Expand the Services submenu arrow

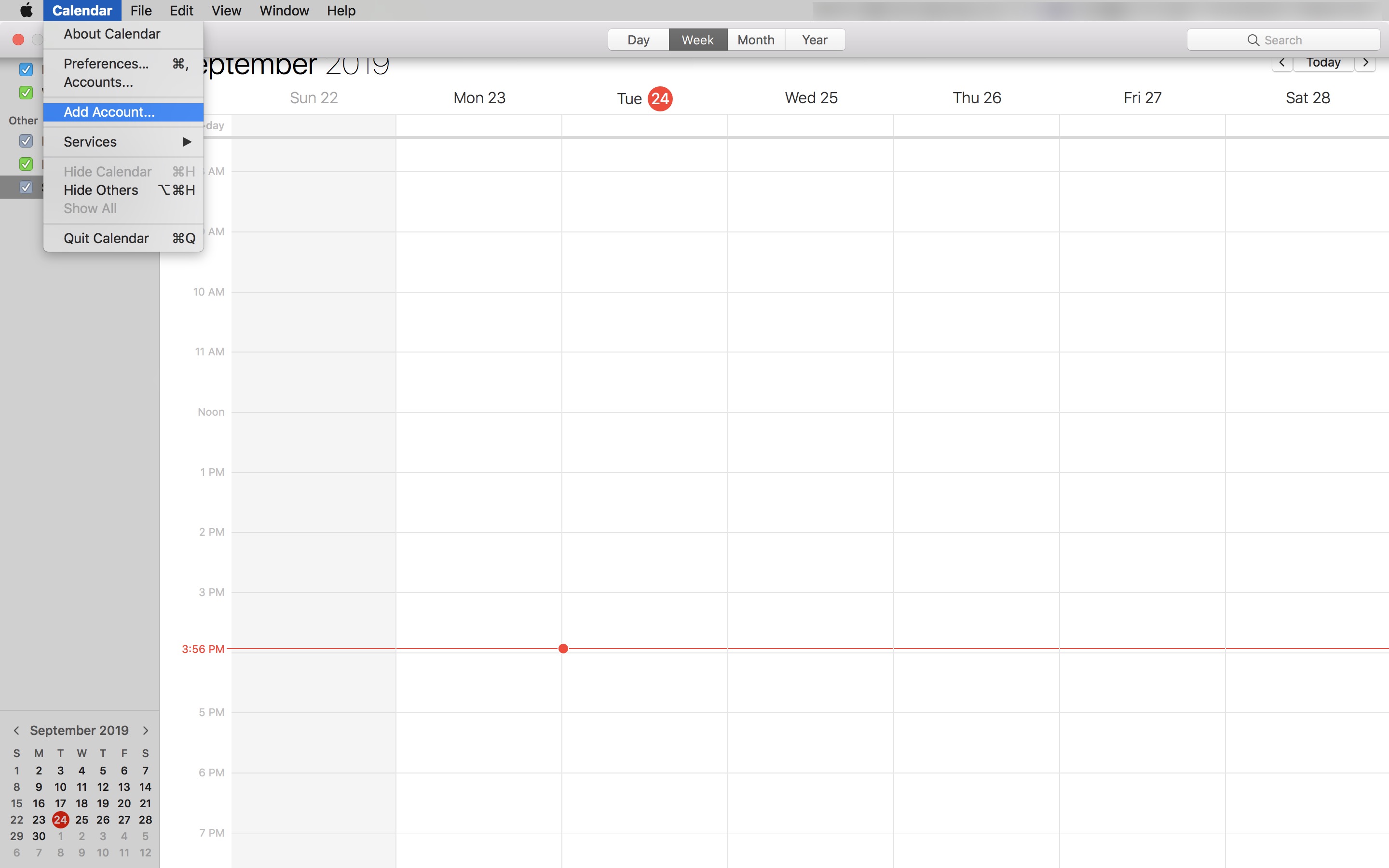187,142
